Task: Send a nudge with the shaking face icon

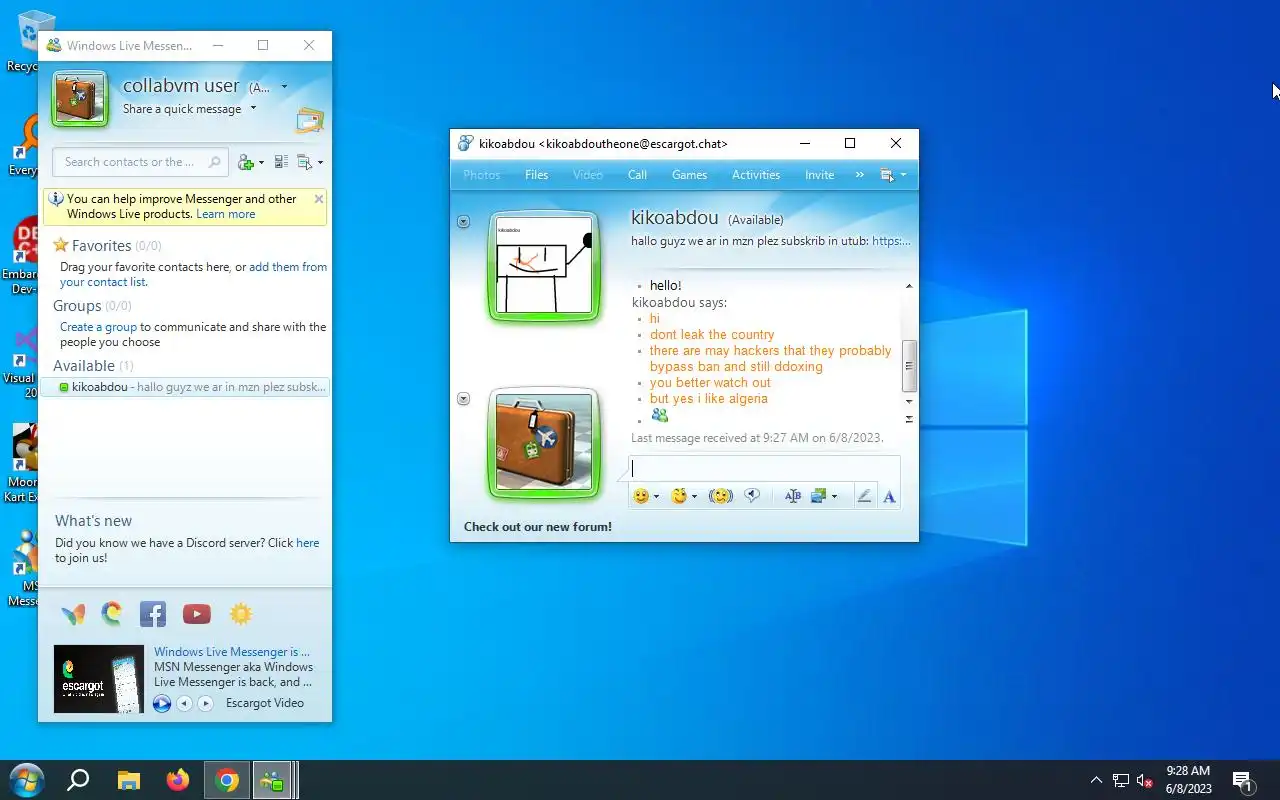Action: (720, 496)
